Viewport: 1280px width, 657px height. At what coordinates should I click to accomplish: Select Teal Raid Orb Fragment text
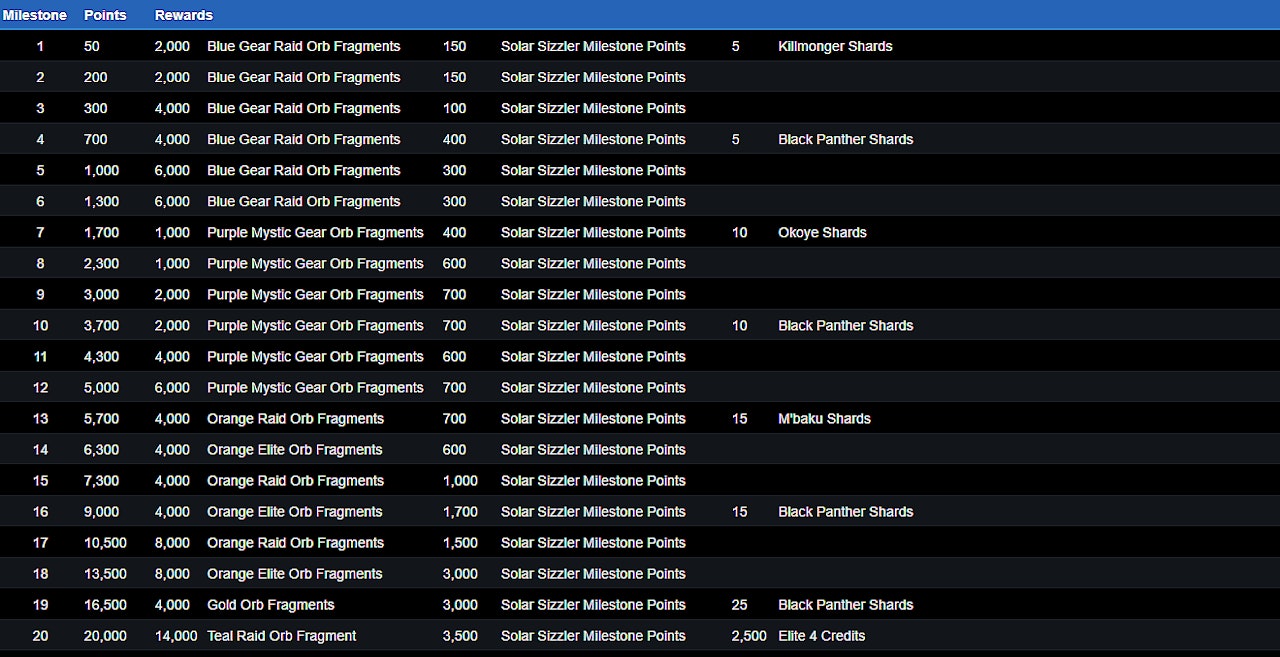(x=281, y=635)
